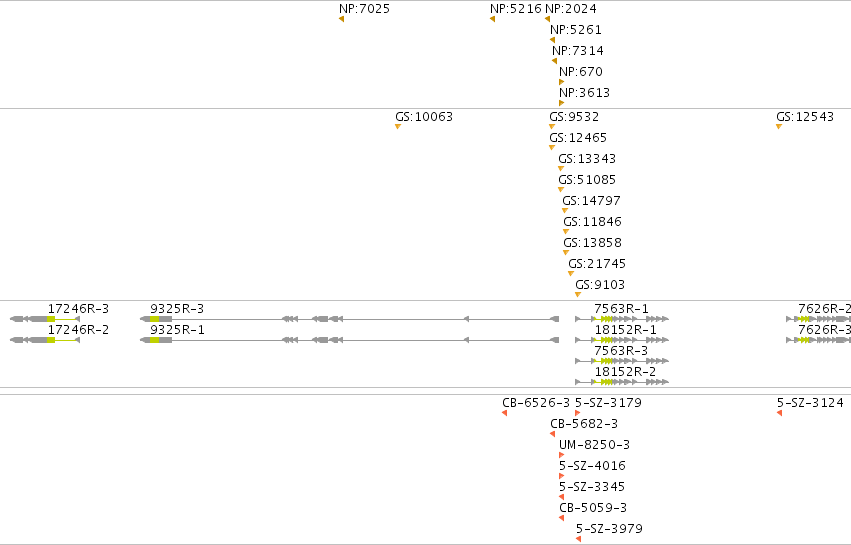The width and height of the screenshot is (851, 545).
Task: Click the gene model glyph under 7563R-1
Action: tap(622, 319)
